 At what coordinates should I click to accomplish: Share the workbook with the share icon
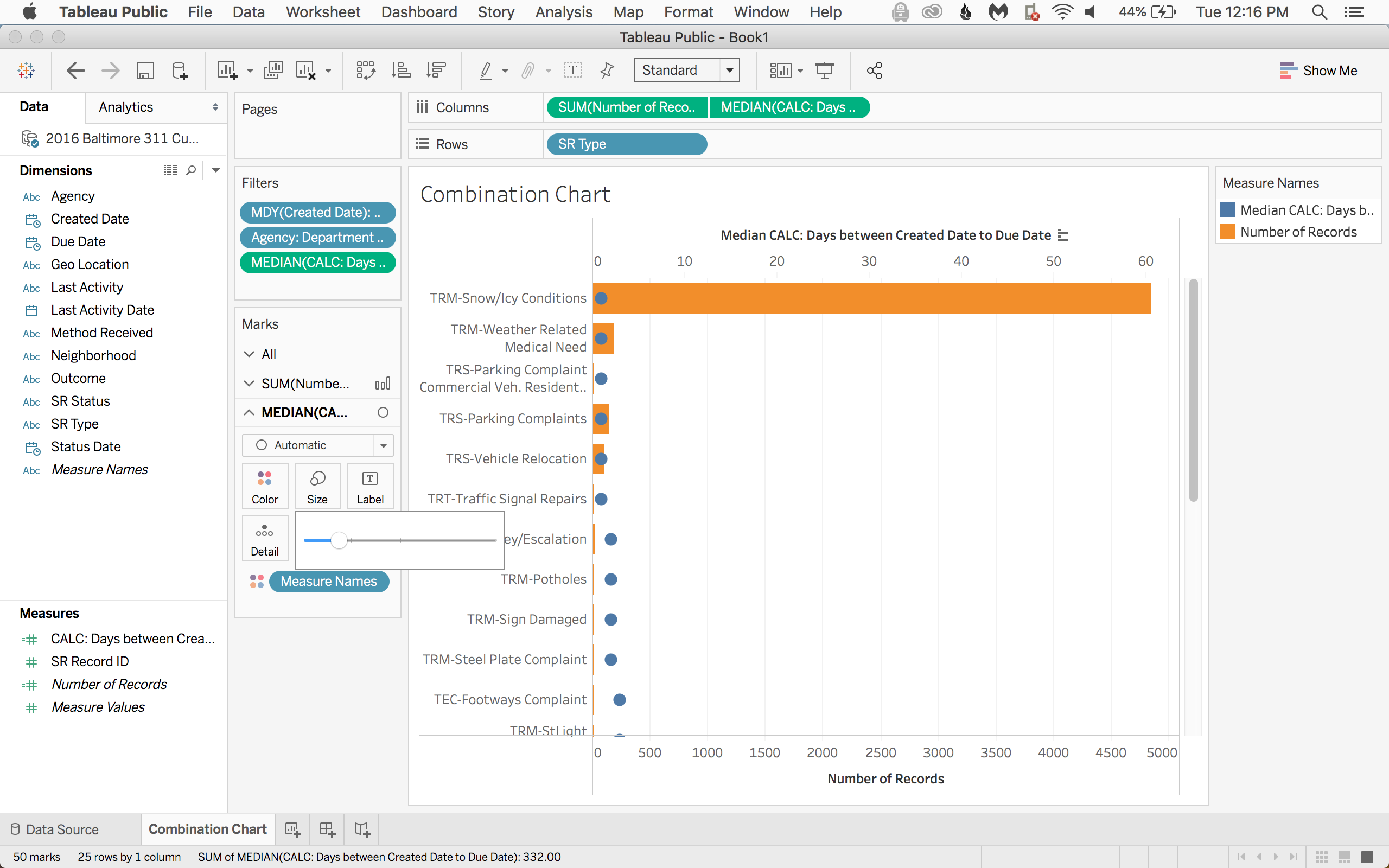tap(874, 71)
